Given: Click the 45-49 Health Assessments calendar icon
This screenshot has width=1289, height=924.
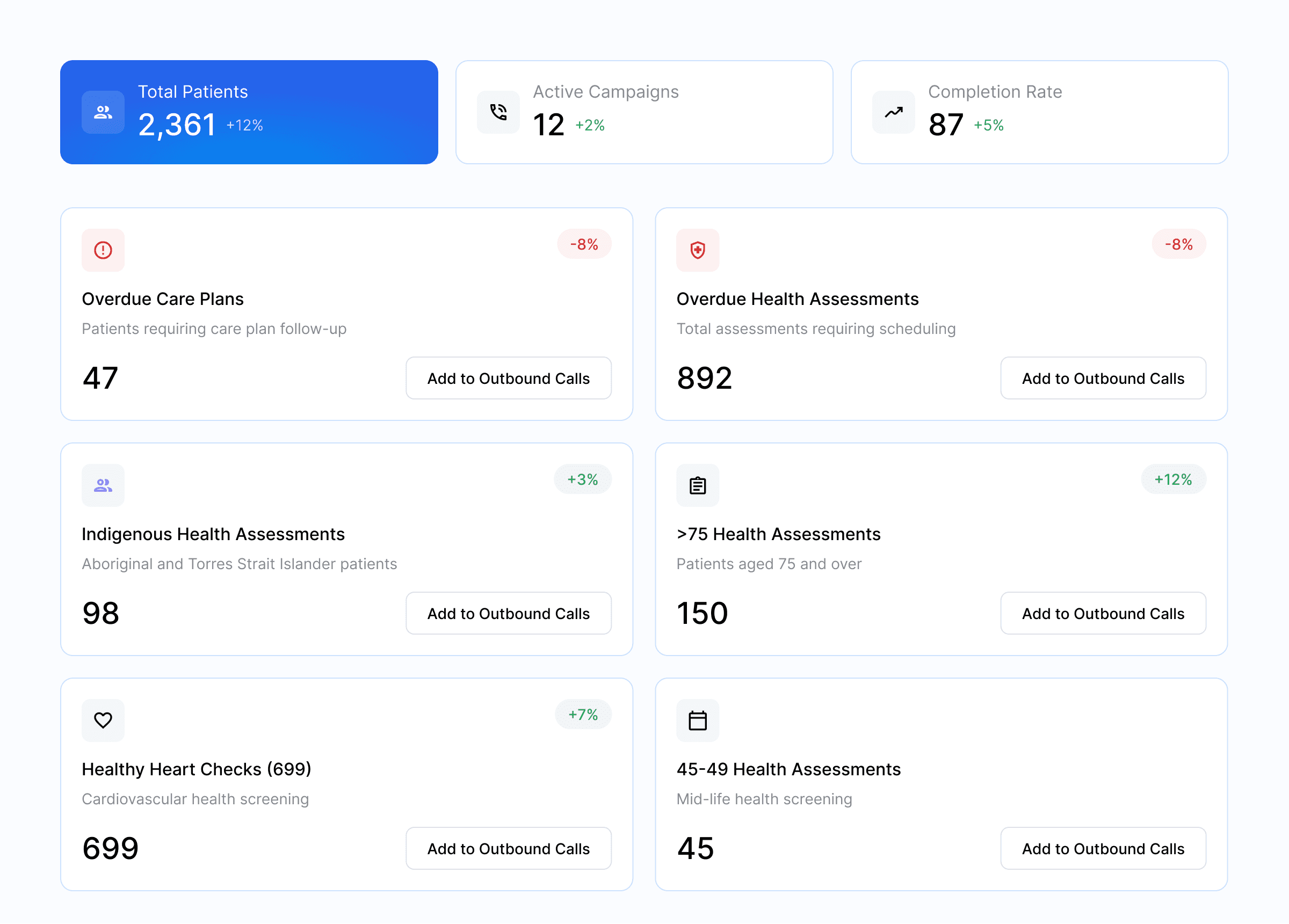Looking at the screenshot, I should (697, 720).
